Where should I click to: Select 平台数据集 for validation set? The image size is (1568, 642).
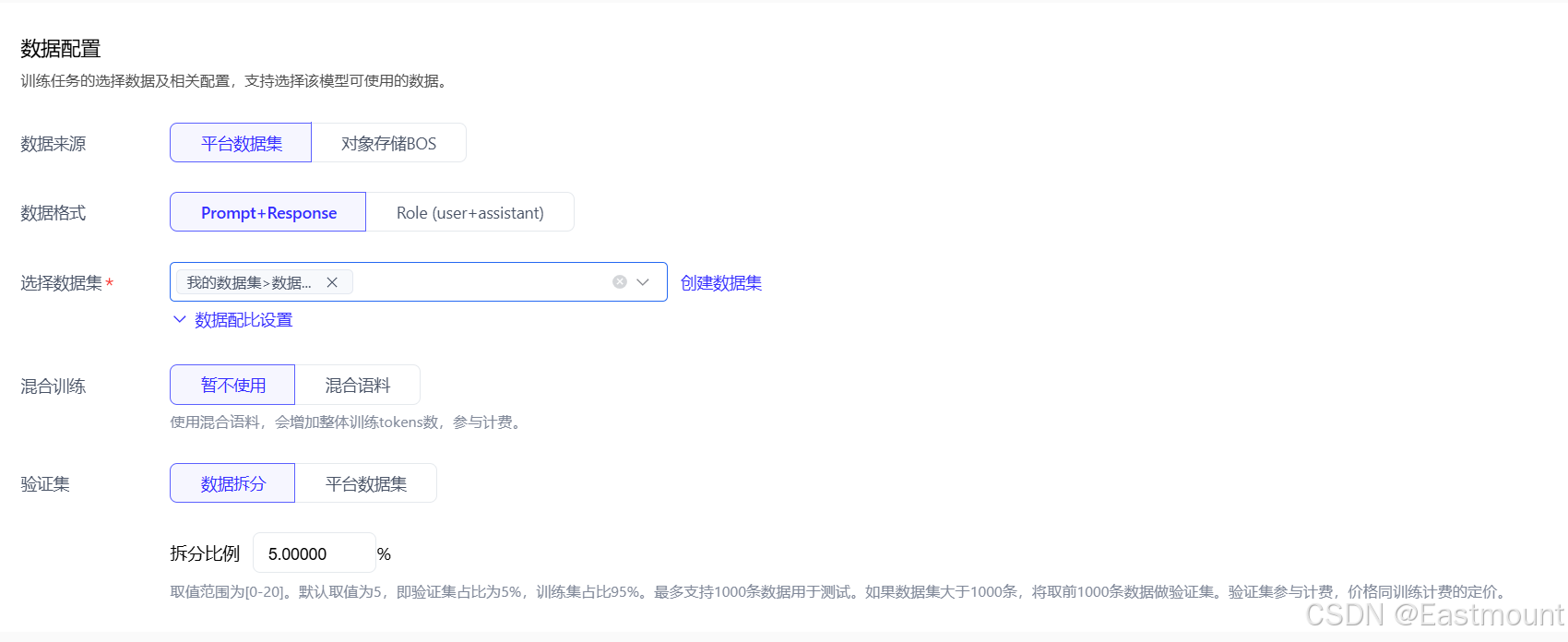366,483
